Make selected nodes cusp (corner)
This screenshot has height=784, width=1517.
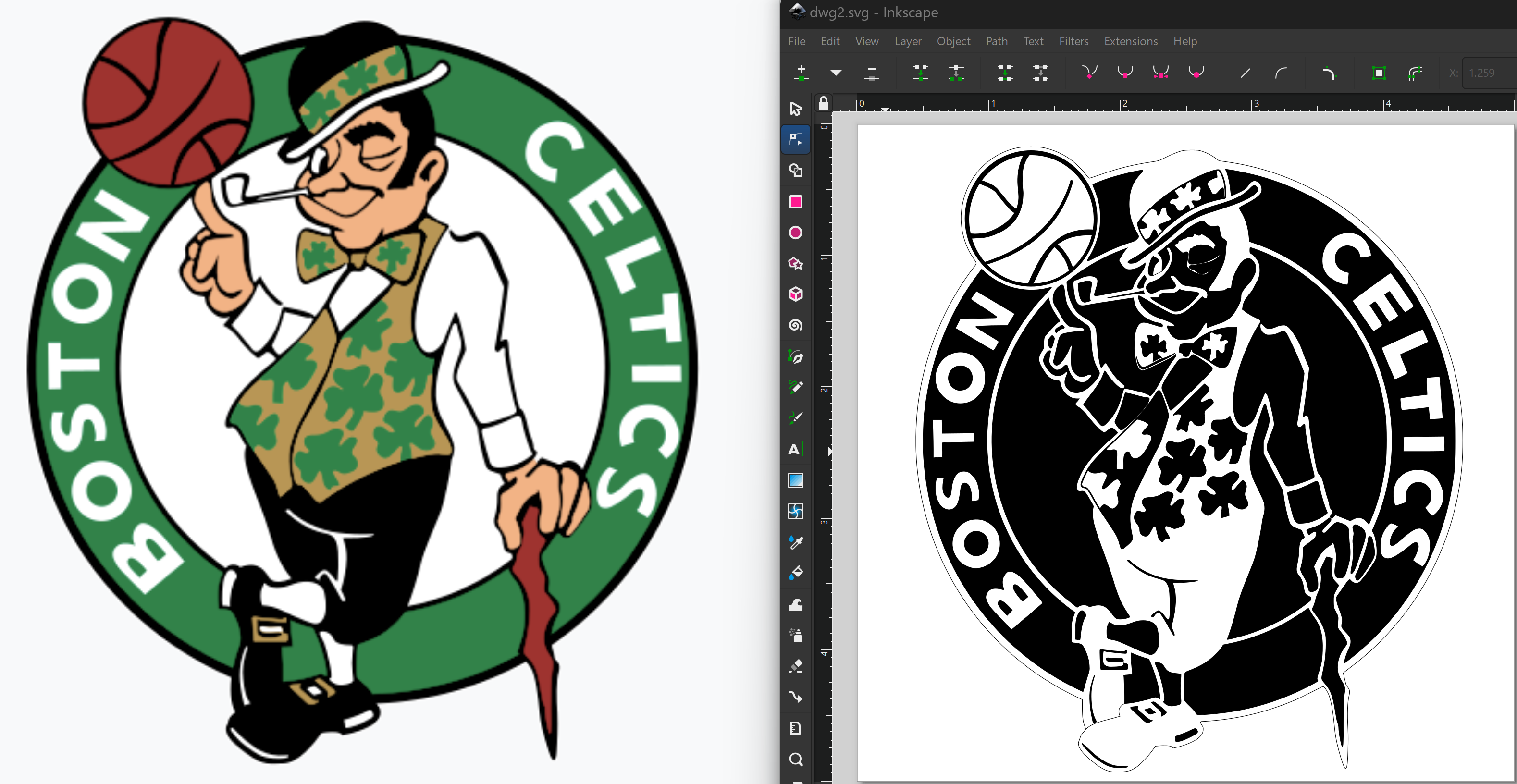pos(1089,73)
